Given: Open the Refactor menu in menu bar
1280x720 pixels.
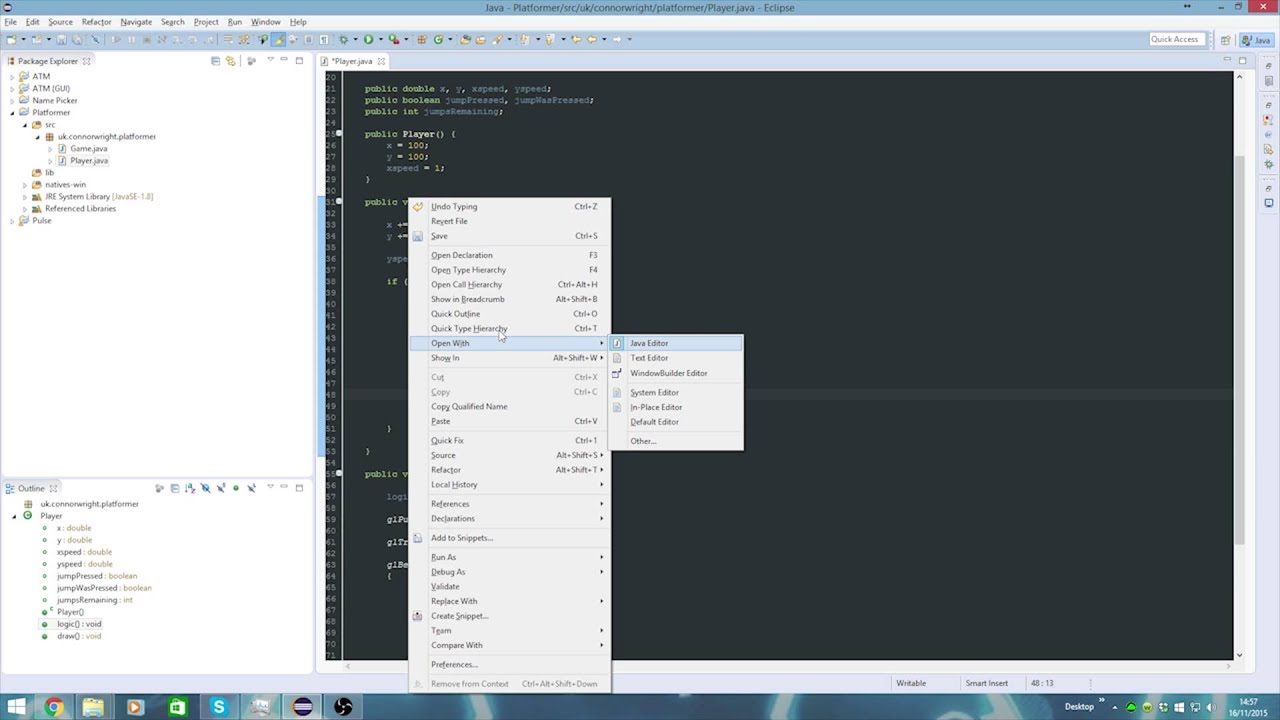Looking at the screenshot, I should point(96,21).
